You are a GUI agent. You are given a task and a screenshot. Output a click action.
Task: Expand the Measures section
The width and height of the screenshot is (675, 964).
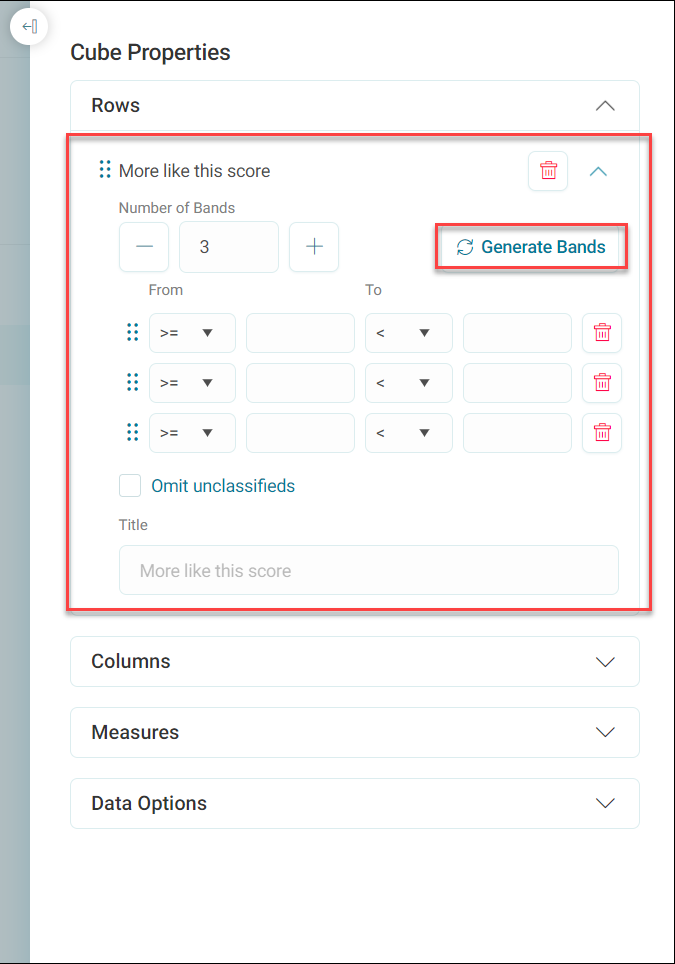coord(355,732)
